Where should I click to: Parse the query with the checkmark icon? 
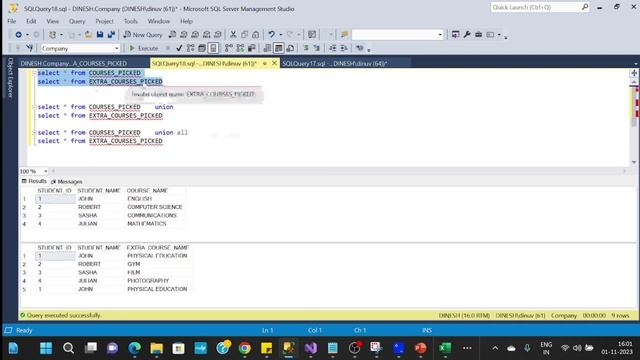(x=179, y=48)
